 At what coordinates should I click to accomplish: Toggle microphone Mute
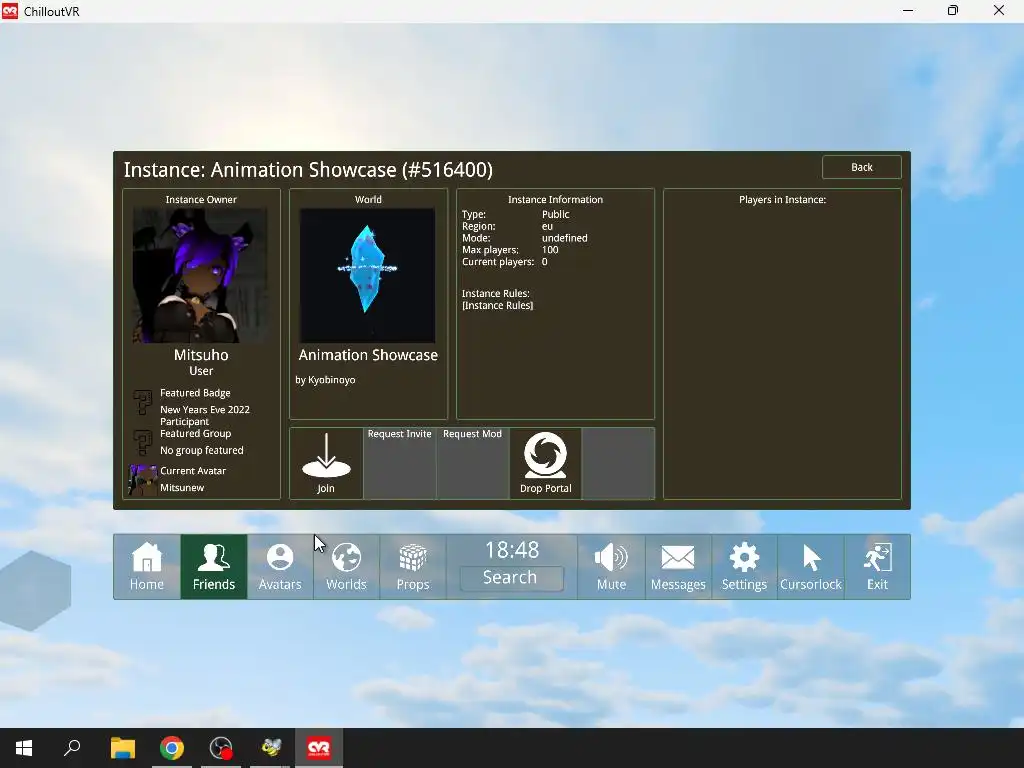point(611,567)
